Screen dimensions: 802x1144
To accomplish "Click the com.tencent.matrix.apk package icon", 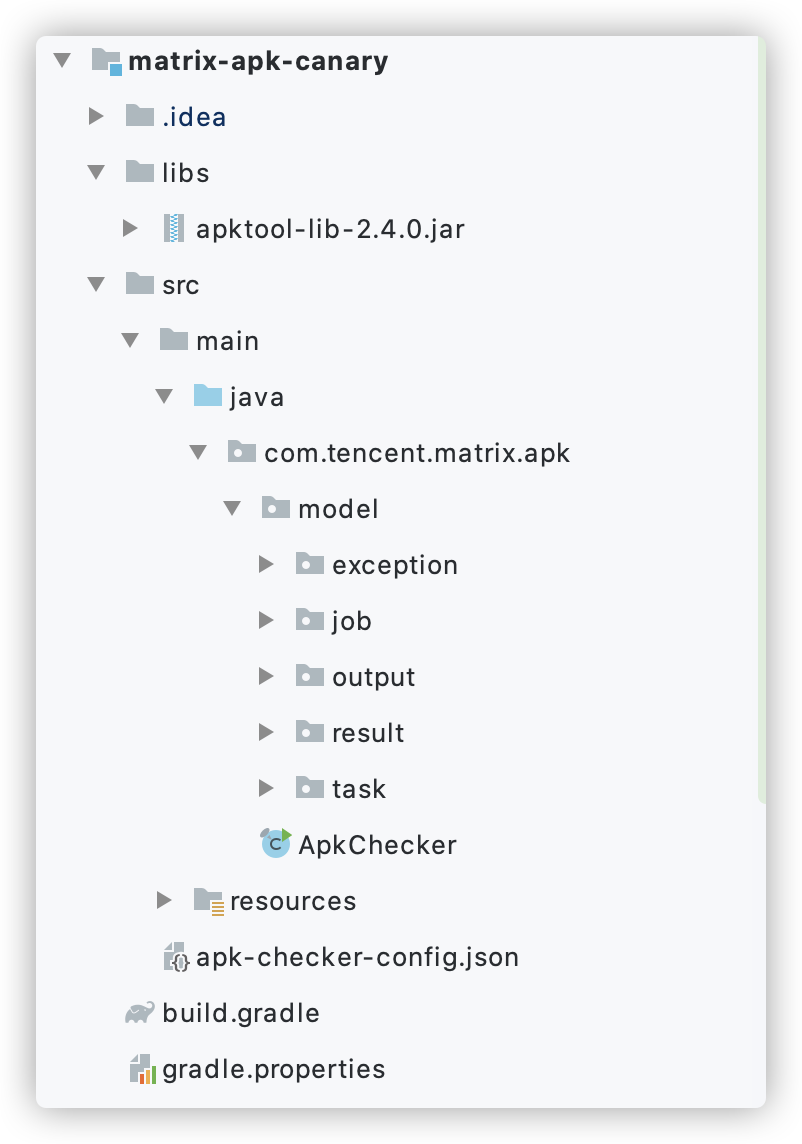I will [242, 452].
